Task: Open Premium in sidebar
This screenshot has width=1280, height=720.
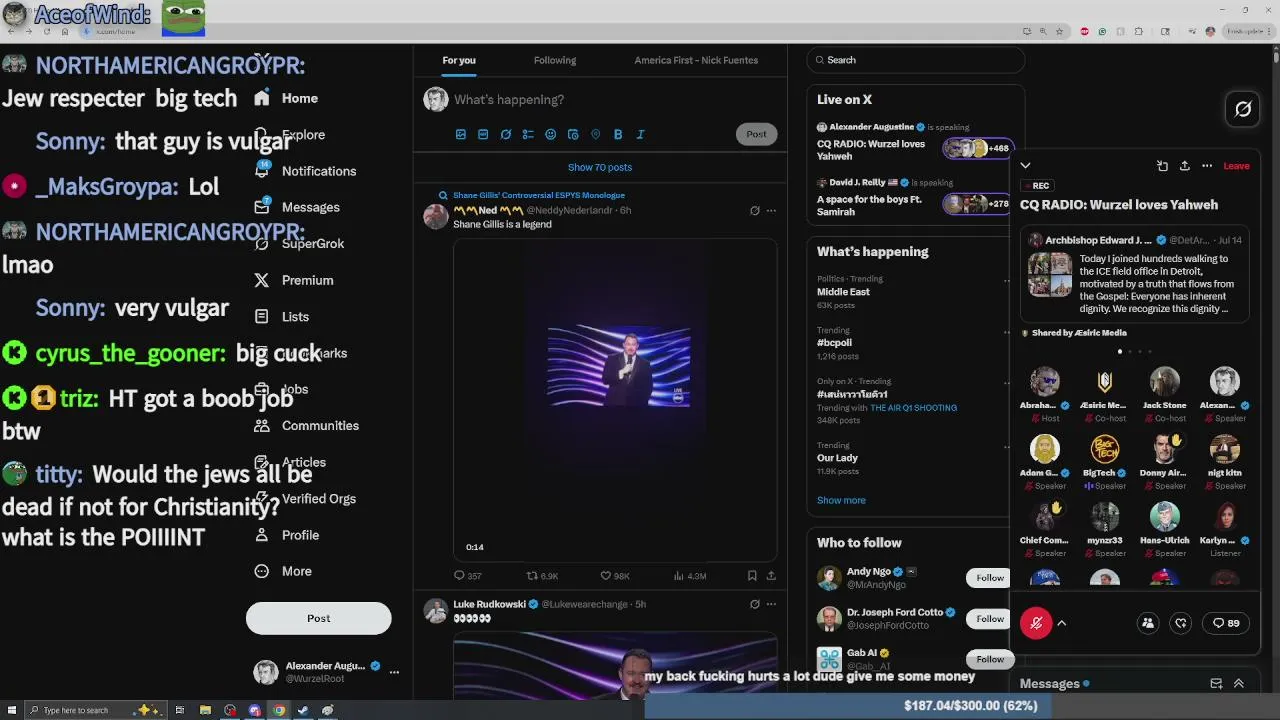Action: 294,280
